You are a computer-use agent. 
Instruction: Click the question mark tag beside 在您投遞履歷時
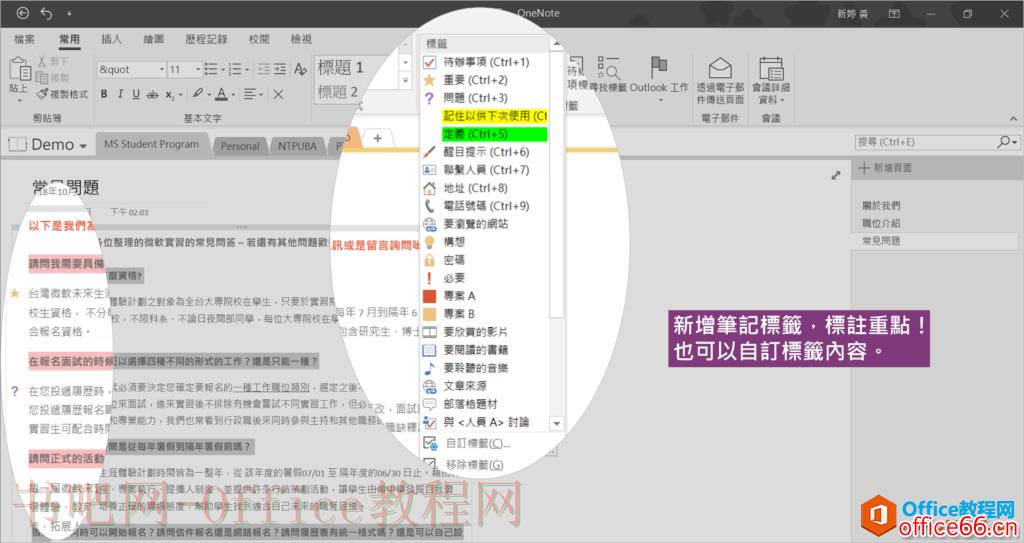15,391
